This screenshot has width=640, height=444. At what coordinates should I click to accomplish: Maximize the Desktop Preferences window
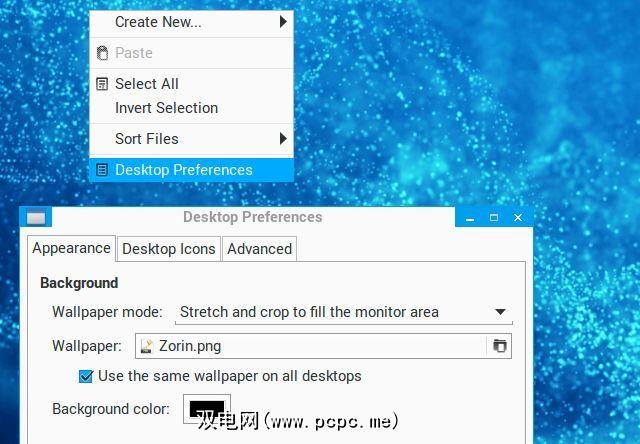[494, 218]
